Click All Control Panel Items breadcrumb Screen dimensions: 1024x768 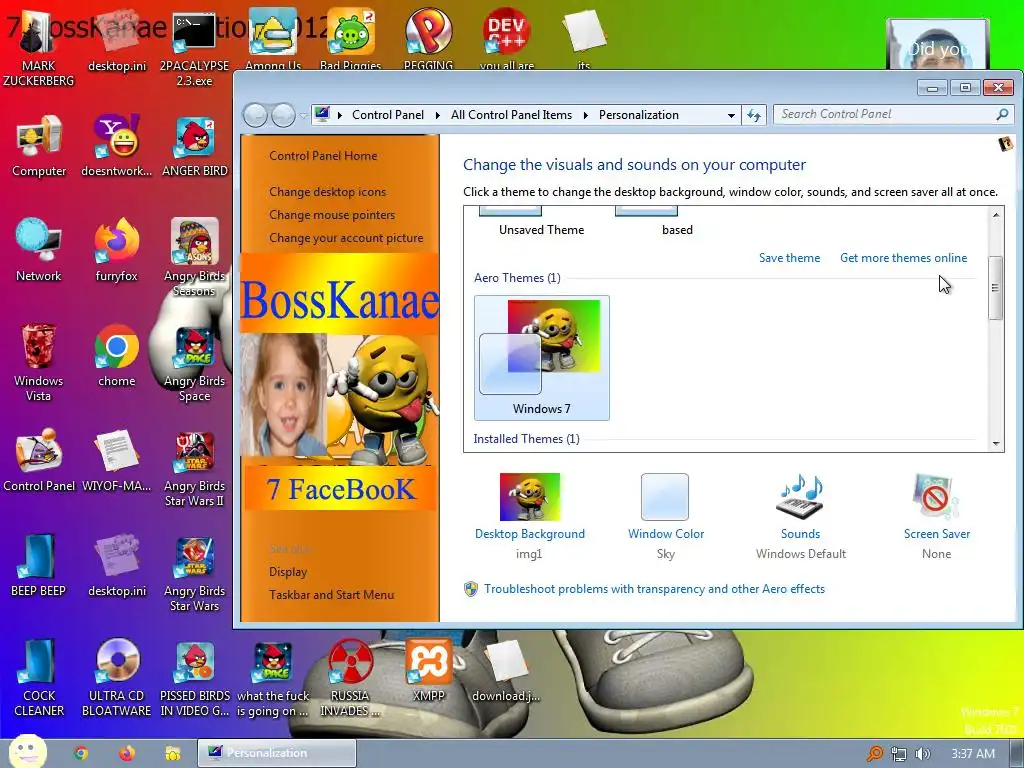[511, 115]
